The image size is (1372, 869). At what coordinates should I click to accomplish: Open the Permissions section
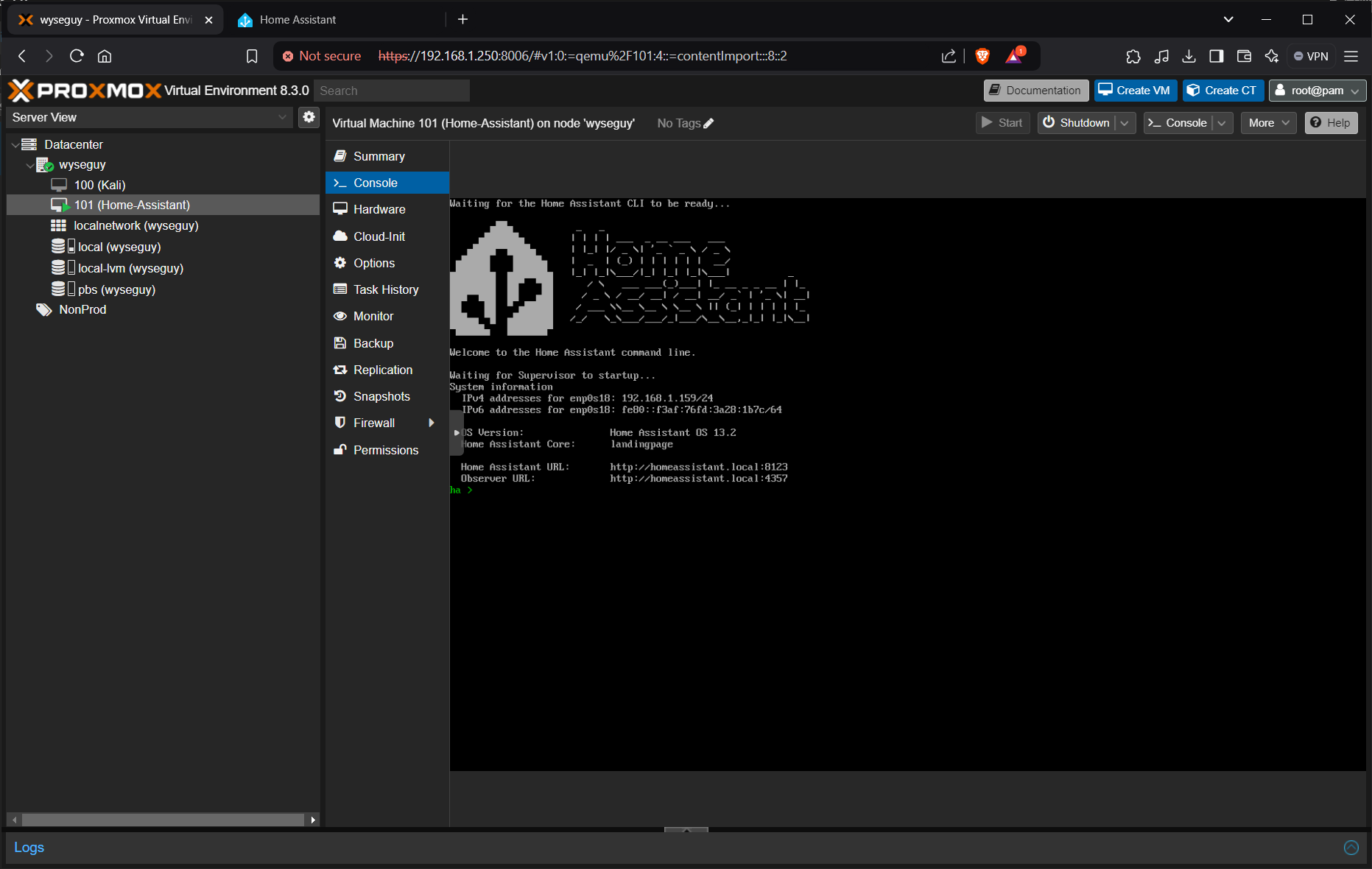point(387,450)
